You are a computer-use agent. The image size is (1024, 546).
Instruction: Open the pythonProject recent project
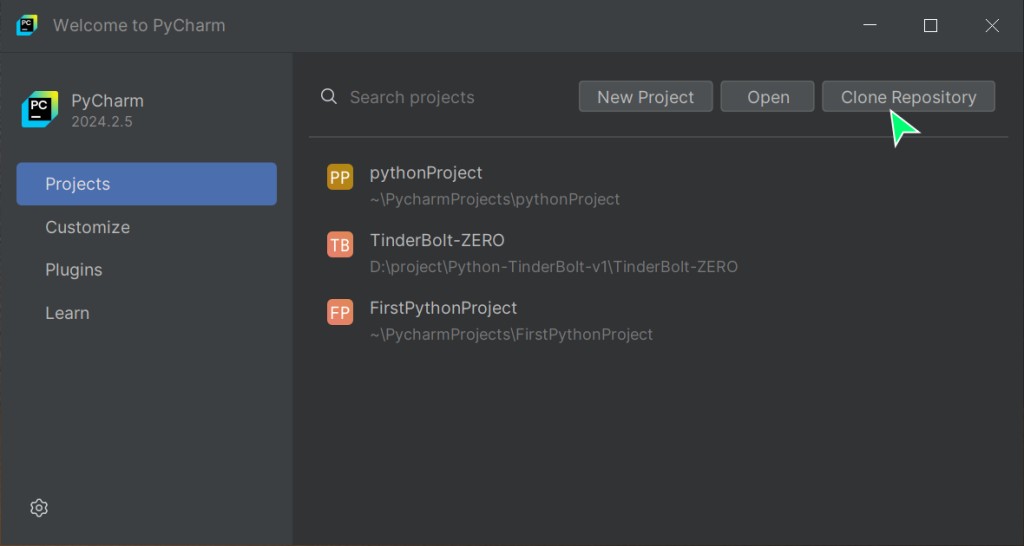coord(426,173)
